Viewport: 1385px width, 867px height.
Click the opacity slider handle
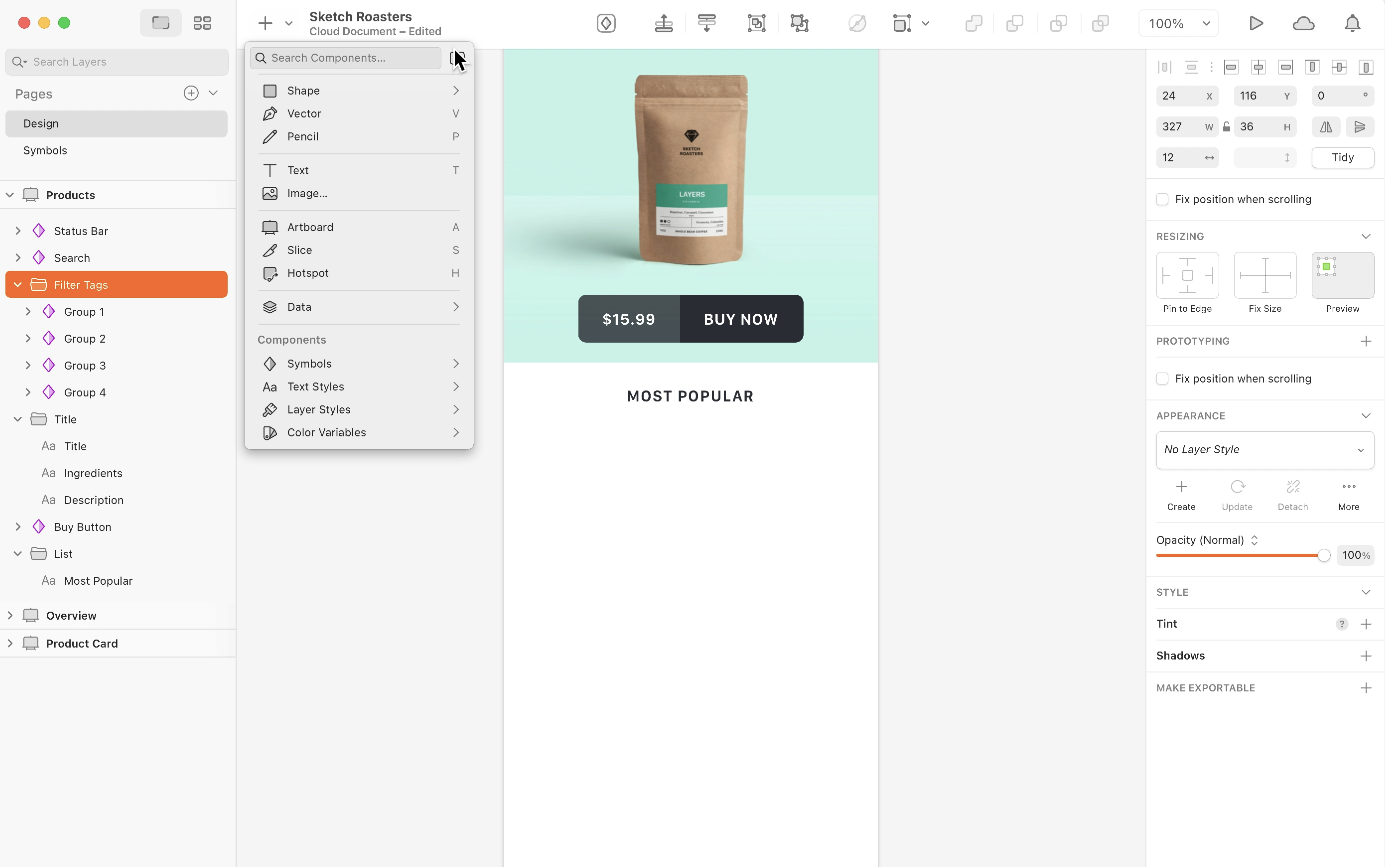pyautogui.click(x=1324, y=555)
